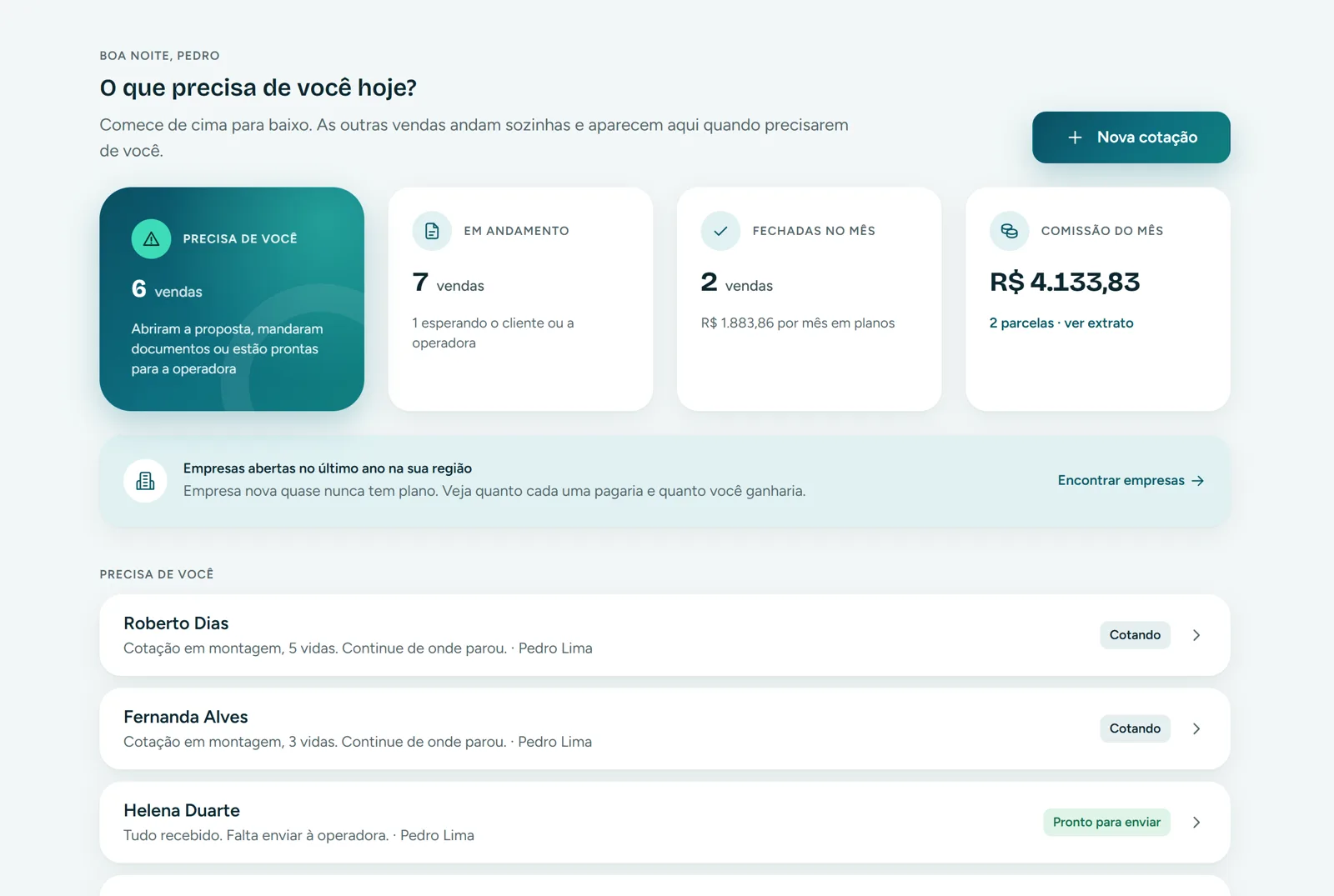Open Fernanda Alves row using its chevron
Viewport: 1334px width, 896px height.
(1196, 728)
